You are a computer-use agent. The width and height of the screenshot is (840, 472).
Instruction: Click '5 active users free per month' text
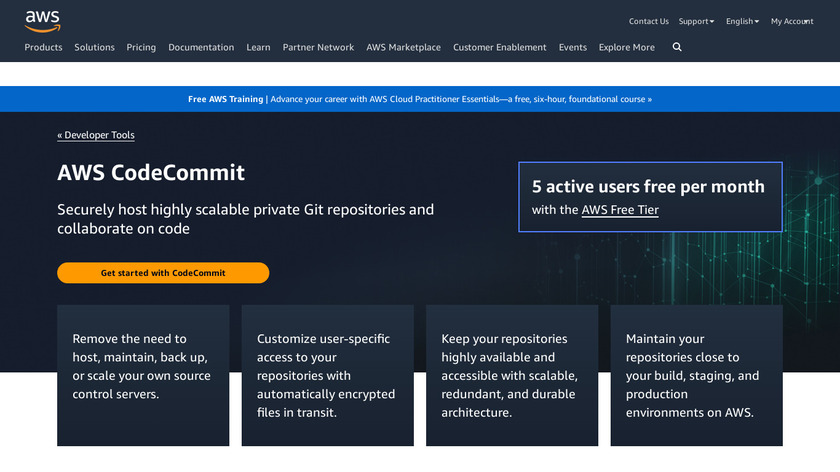click(648, 186)
